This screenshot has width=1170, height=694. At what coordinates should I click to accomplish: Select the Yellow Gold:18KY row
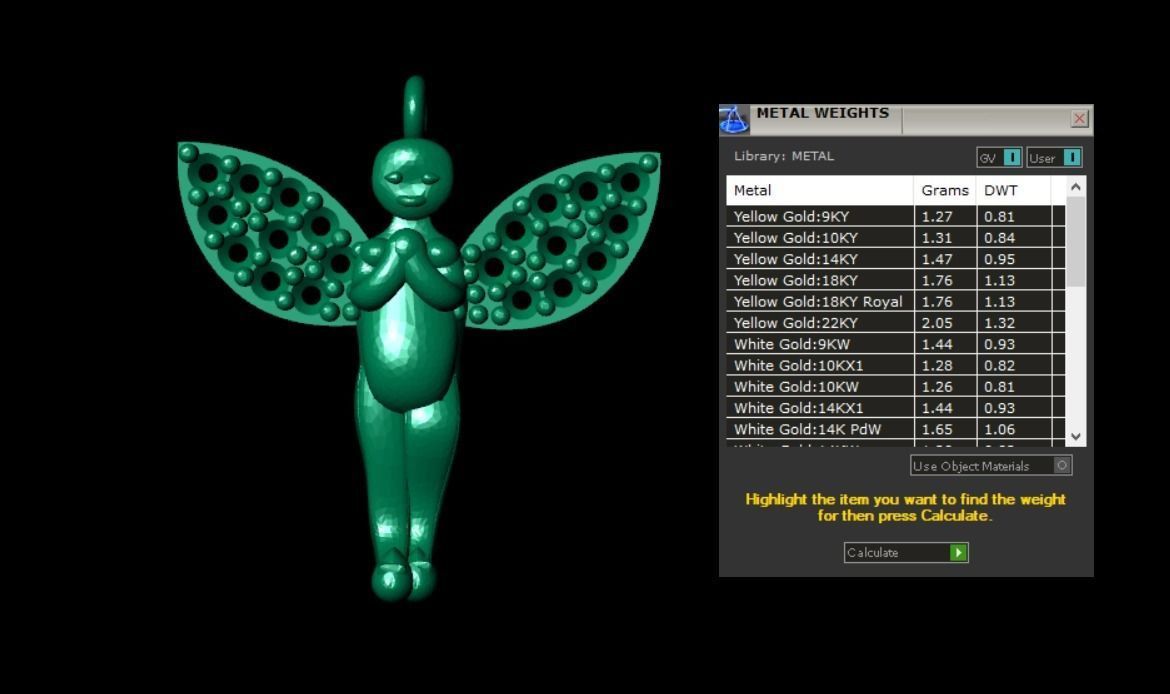point(895,280)
